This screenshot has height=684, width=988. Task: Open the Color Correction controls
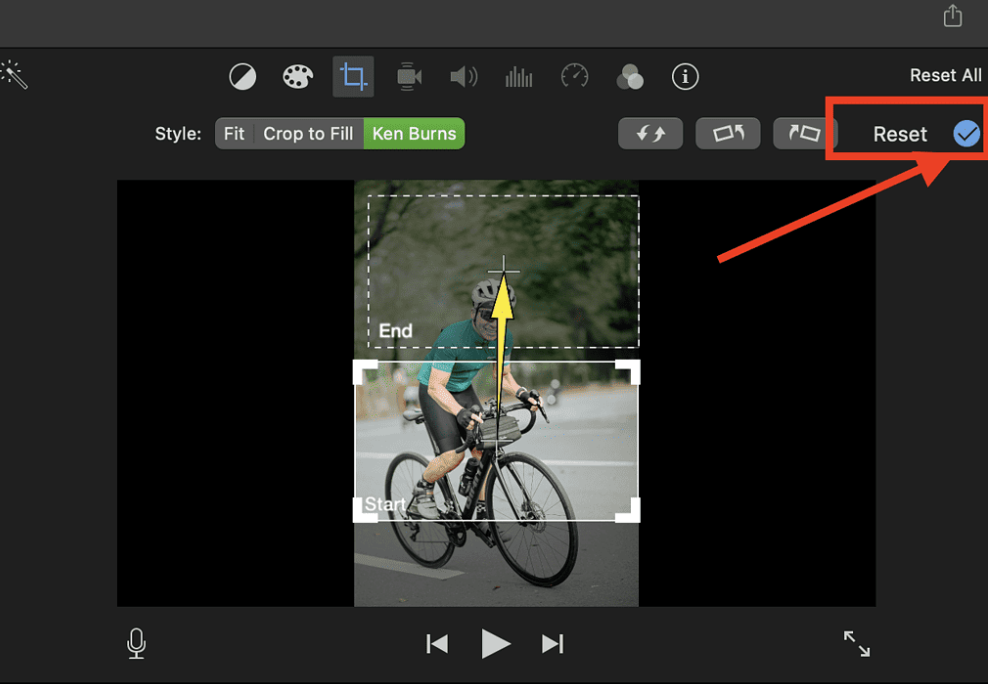coord(297,76)
